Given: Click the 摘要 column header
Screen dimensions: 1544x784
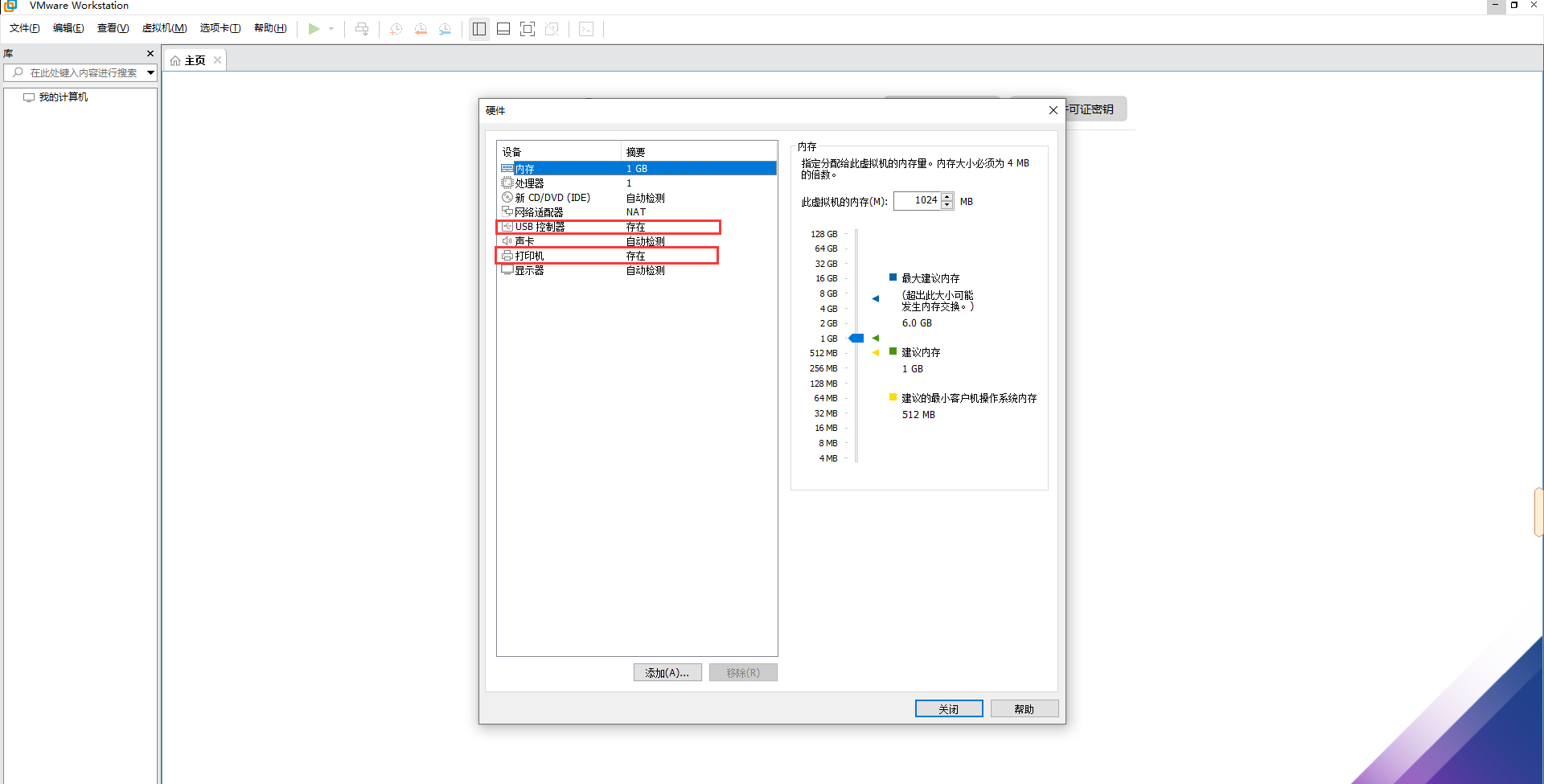Looking at the screenshot, I should coord(699,152).
